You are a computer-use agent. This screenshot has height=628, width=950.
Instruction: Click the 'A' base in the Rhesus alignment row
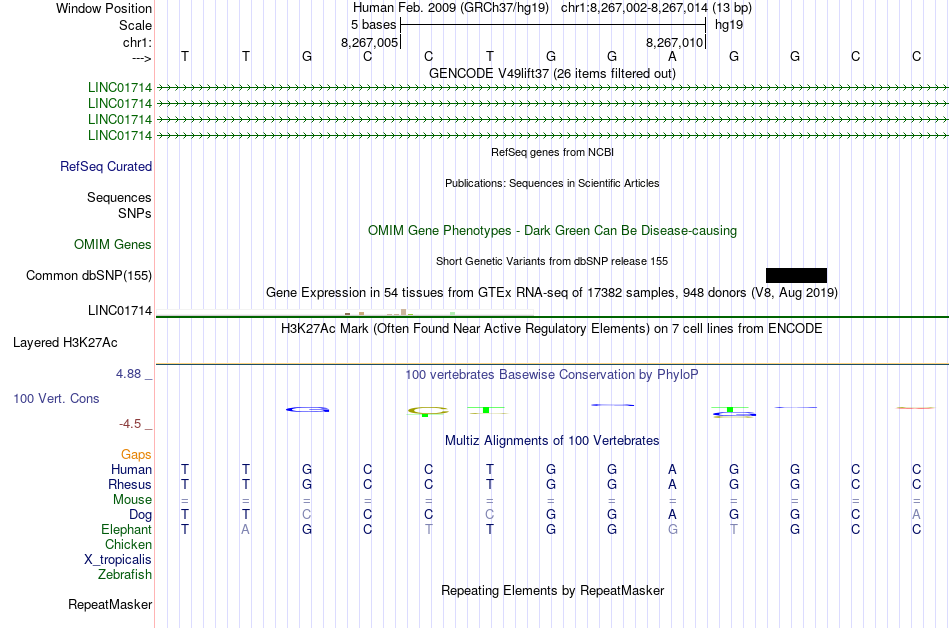pyautogui.click(x=672, y=485)
